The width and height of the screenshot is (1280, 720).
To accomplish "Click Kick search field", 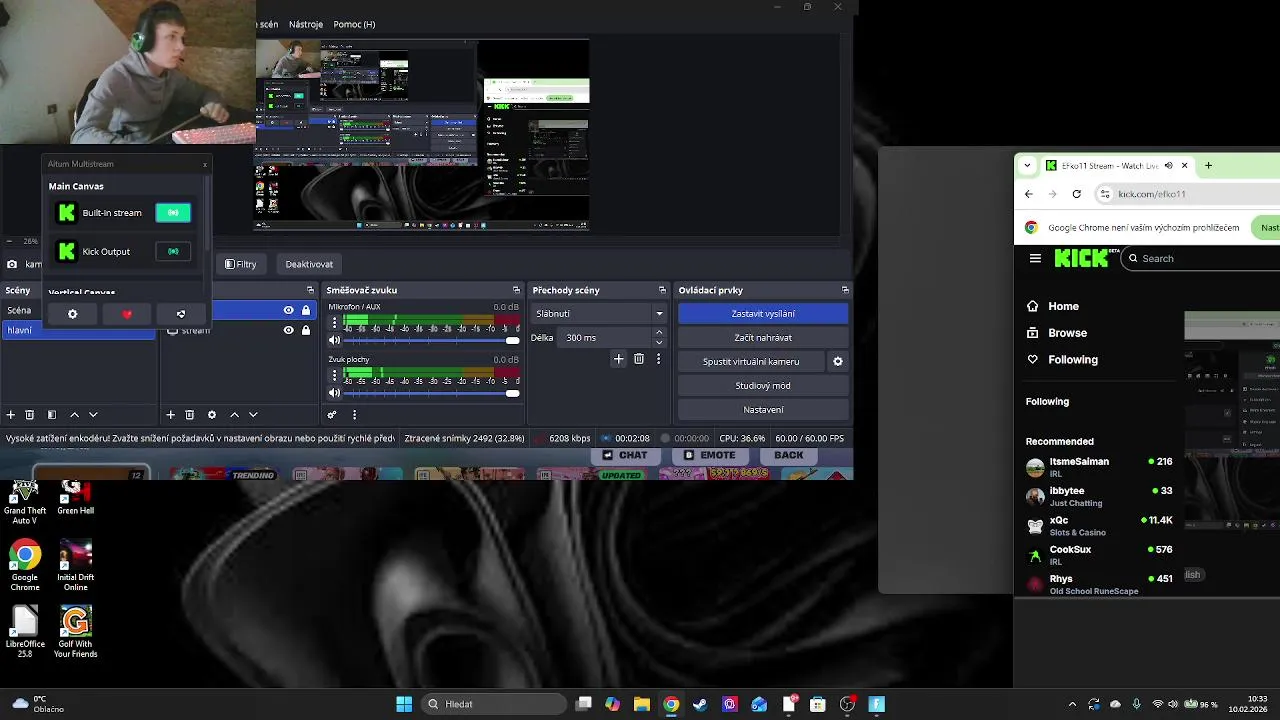I will 1200,258.
